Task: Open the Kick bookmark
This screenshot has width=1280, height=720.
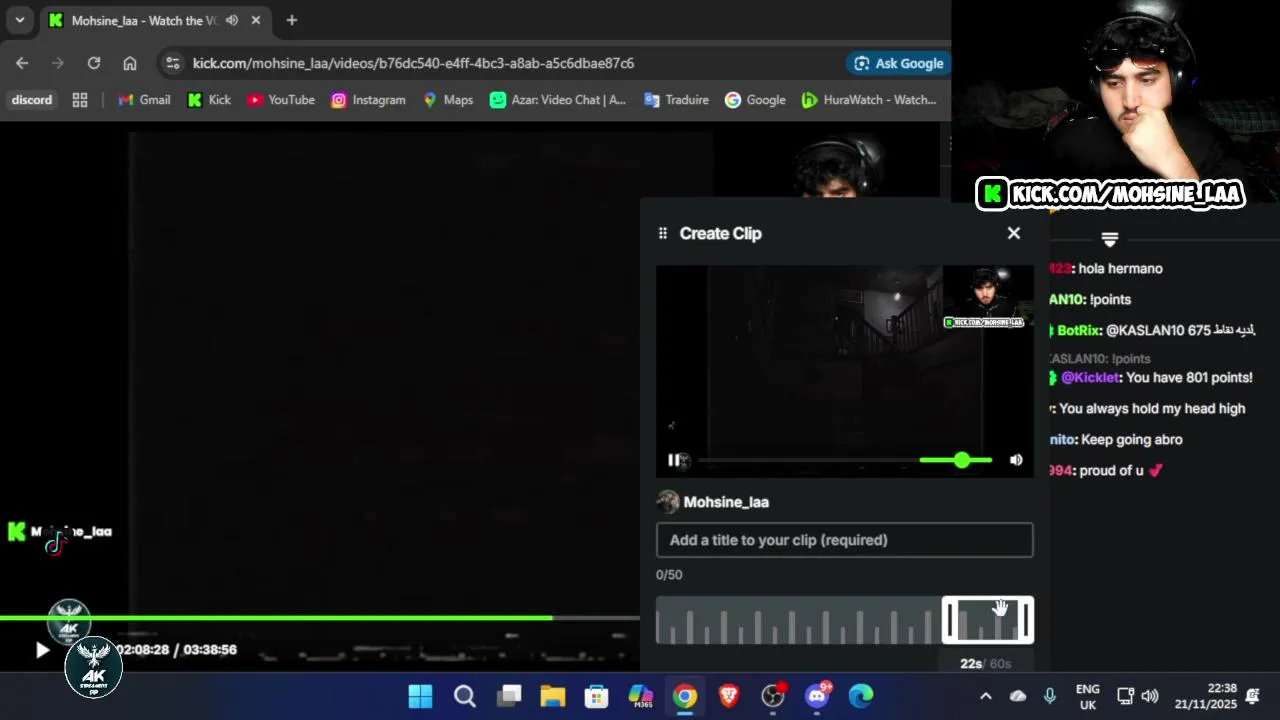Action: tap(209, 100)
